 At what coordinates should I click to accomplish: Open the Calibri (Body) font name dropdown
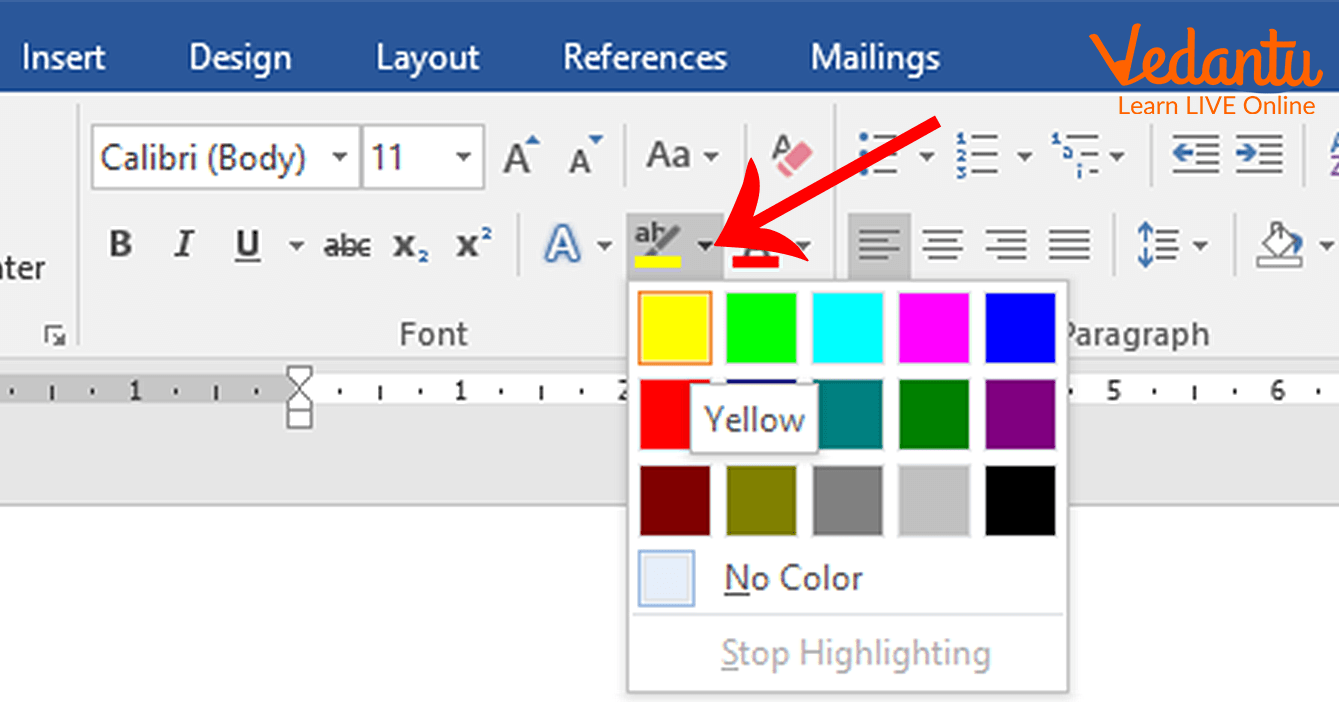tap(340, 157)
